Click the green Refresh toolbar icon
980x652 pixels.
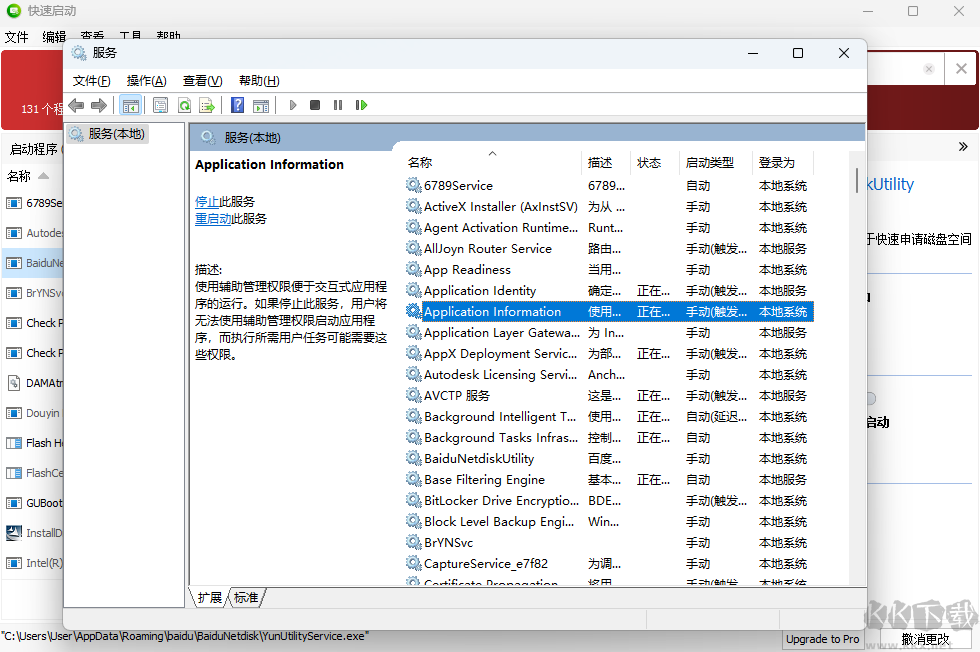click(184, 105)
